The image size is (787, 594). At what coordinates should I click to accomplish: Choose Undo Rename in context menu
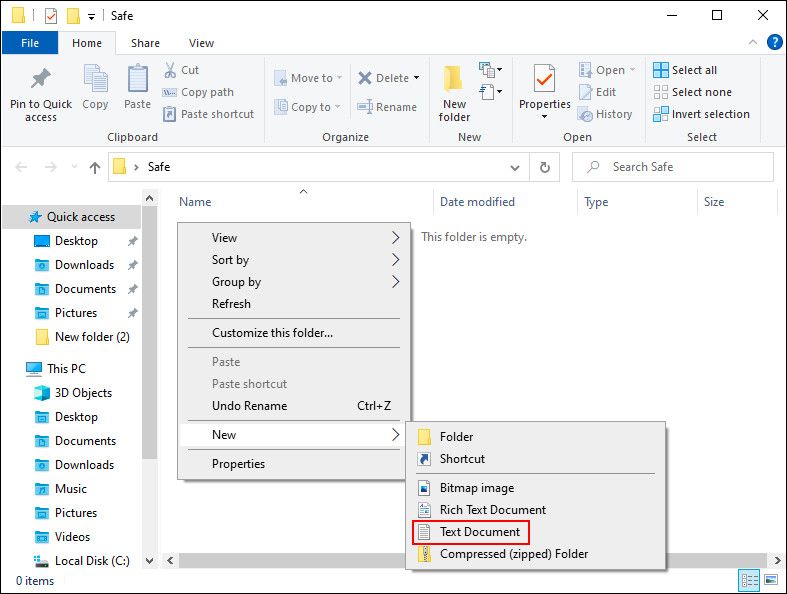point(294,406)
